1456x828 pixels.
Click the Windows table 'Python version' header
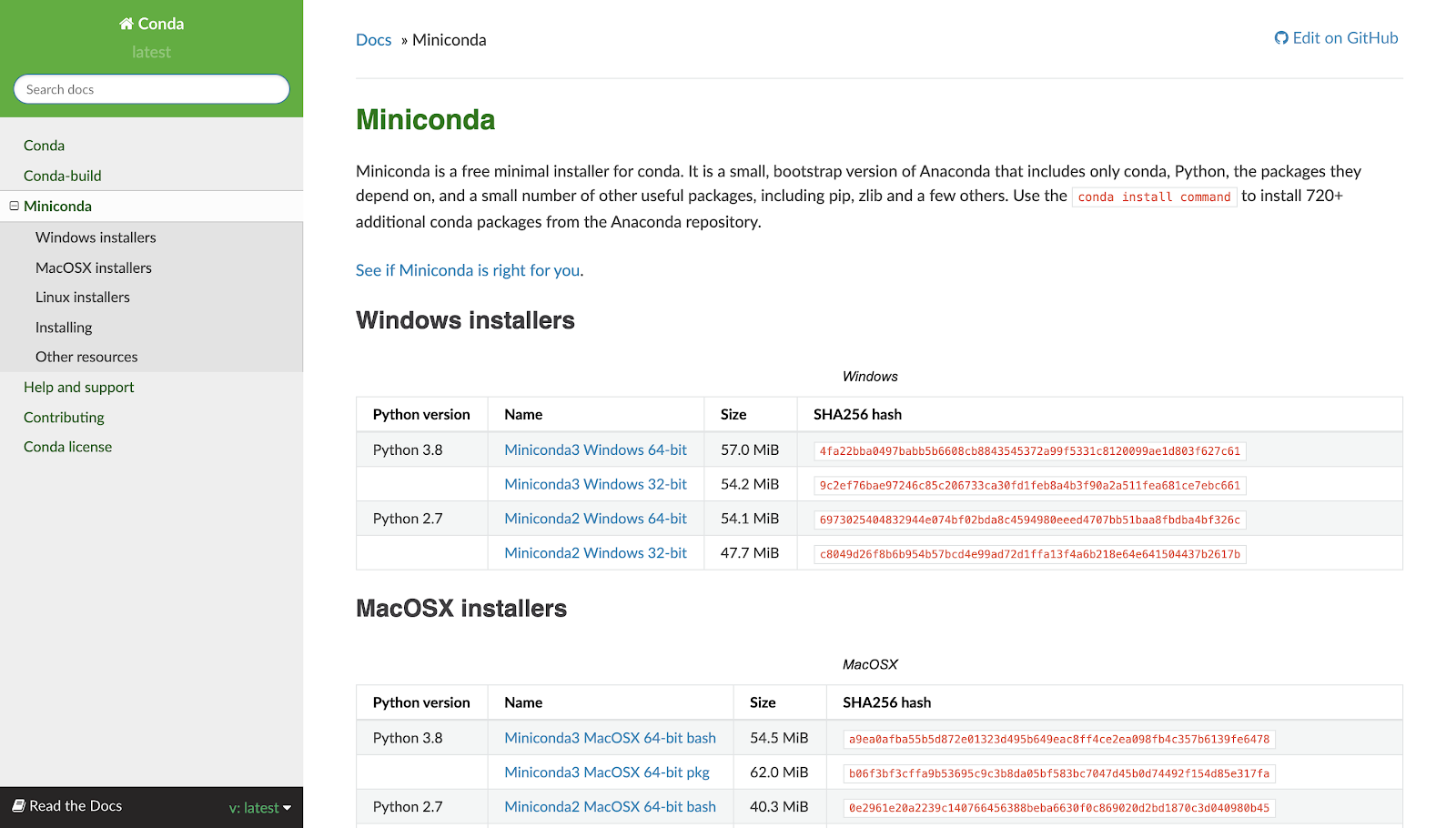click(x=421, y=415)
